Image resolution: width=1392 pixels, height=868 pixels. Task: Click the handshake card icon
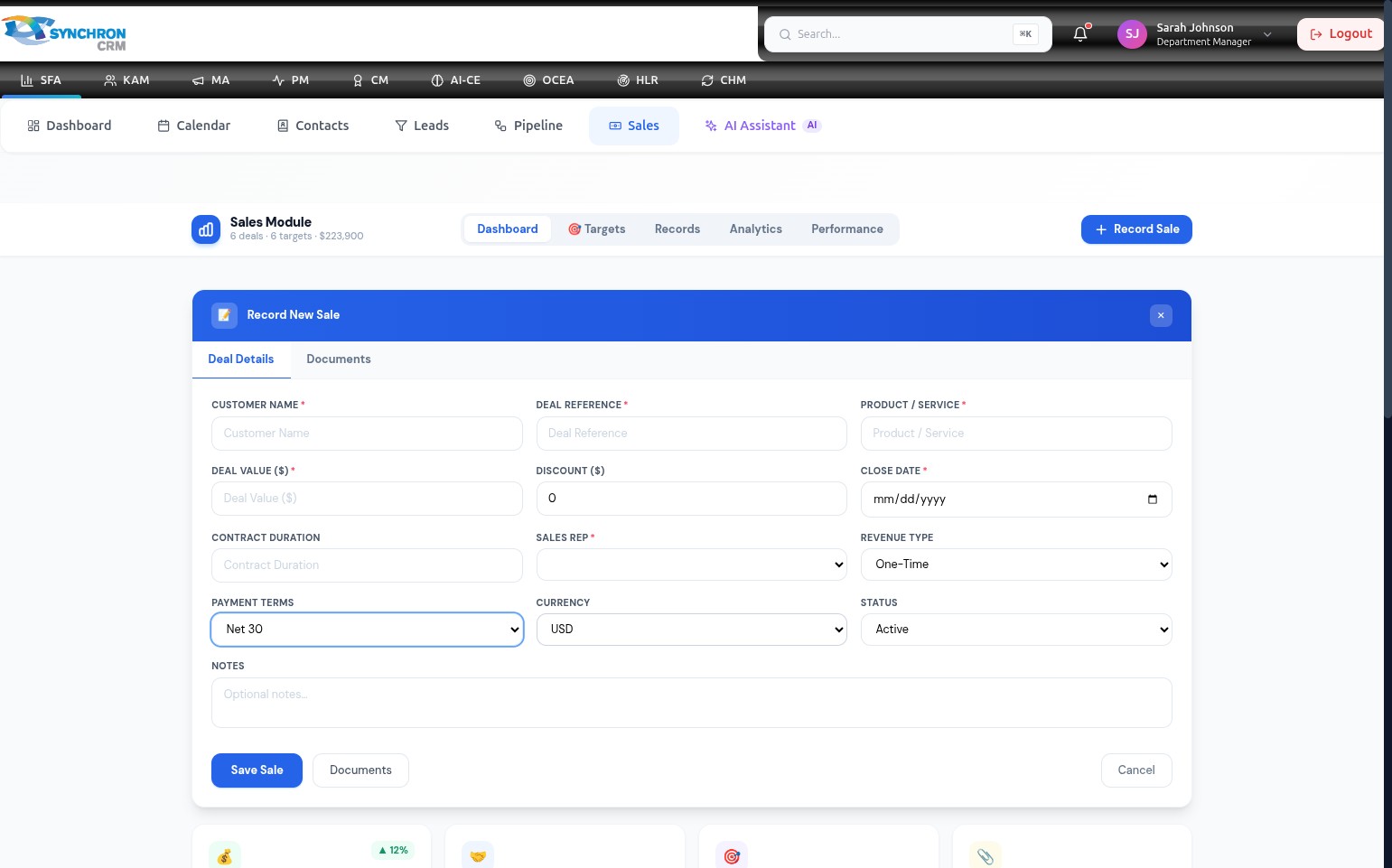(x=478, y=855)
